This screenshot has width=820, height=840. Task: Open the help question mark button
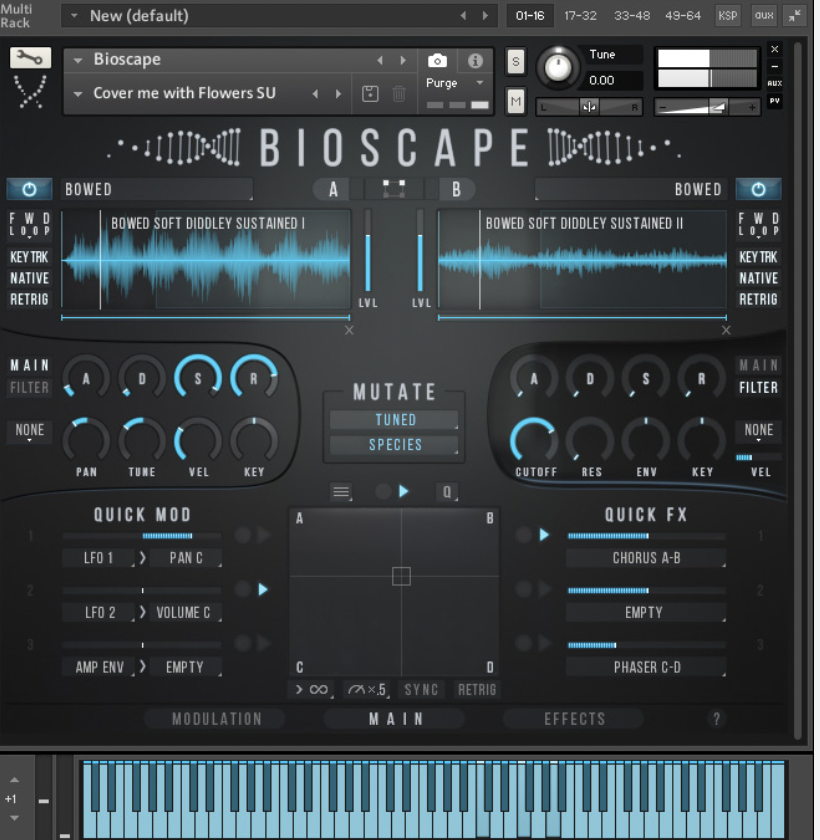(717, 718)
